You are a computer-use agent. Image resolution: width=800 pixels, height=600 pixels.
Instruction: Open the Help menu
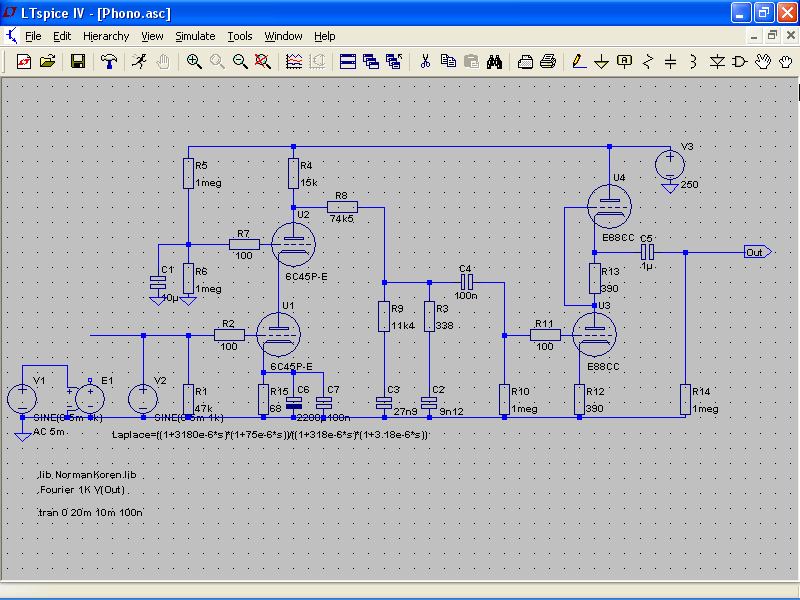324,36
